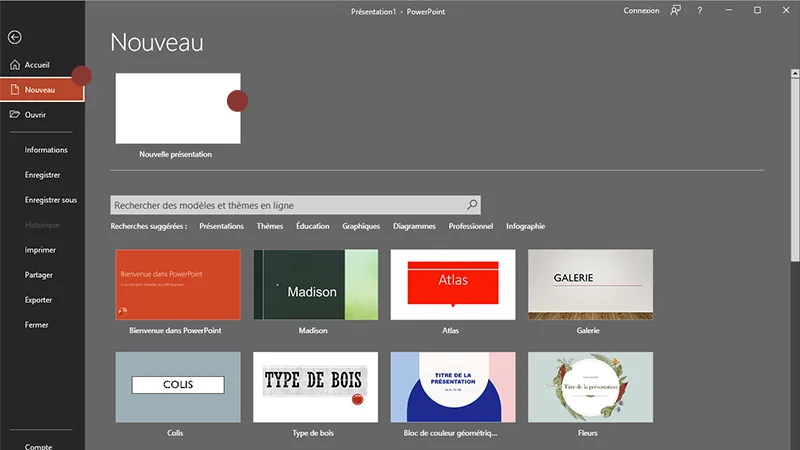
Task: Open the Imprimer page
Action: click(x=40, y=249)
